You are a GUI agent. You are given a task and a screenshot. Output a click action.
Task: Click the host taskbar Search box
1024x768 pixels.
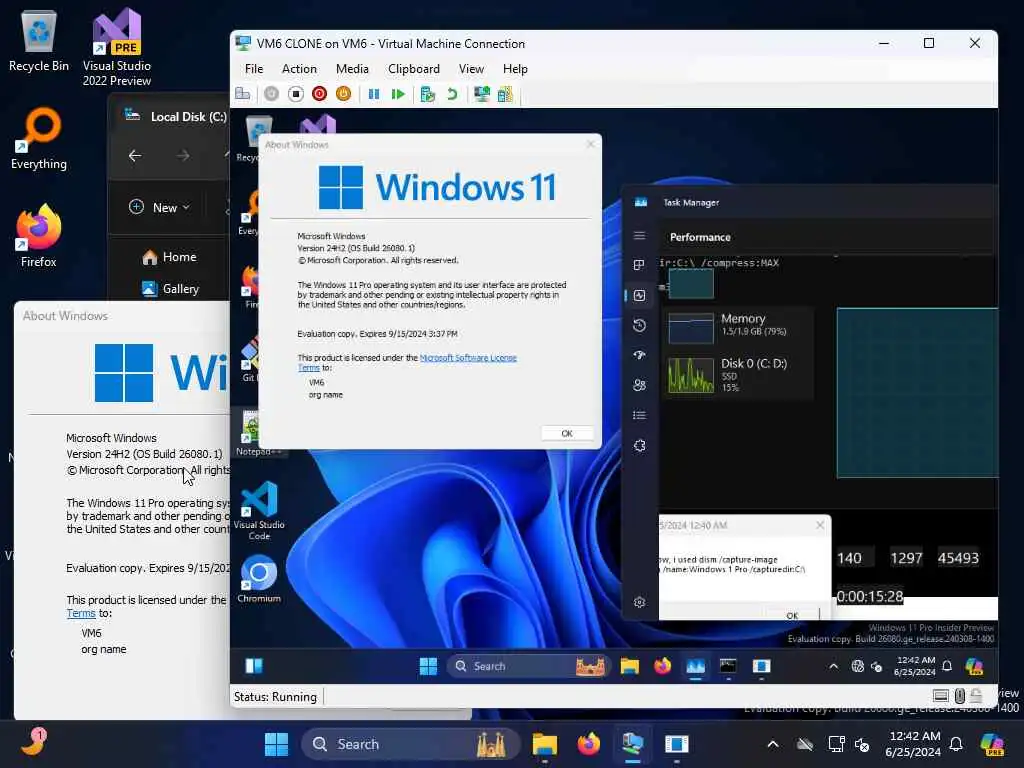click(x=410, y=744)
